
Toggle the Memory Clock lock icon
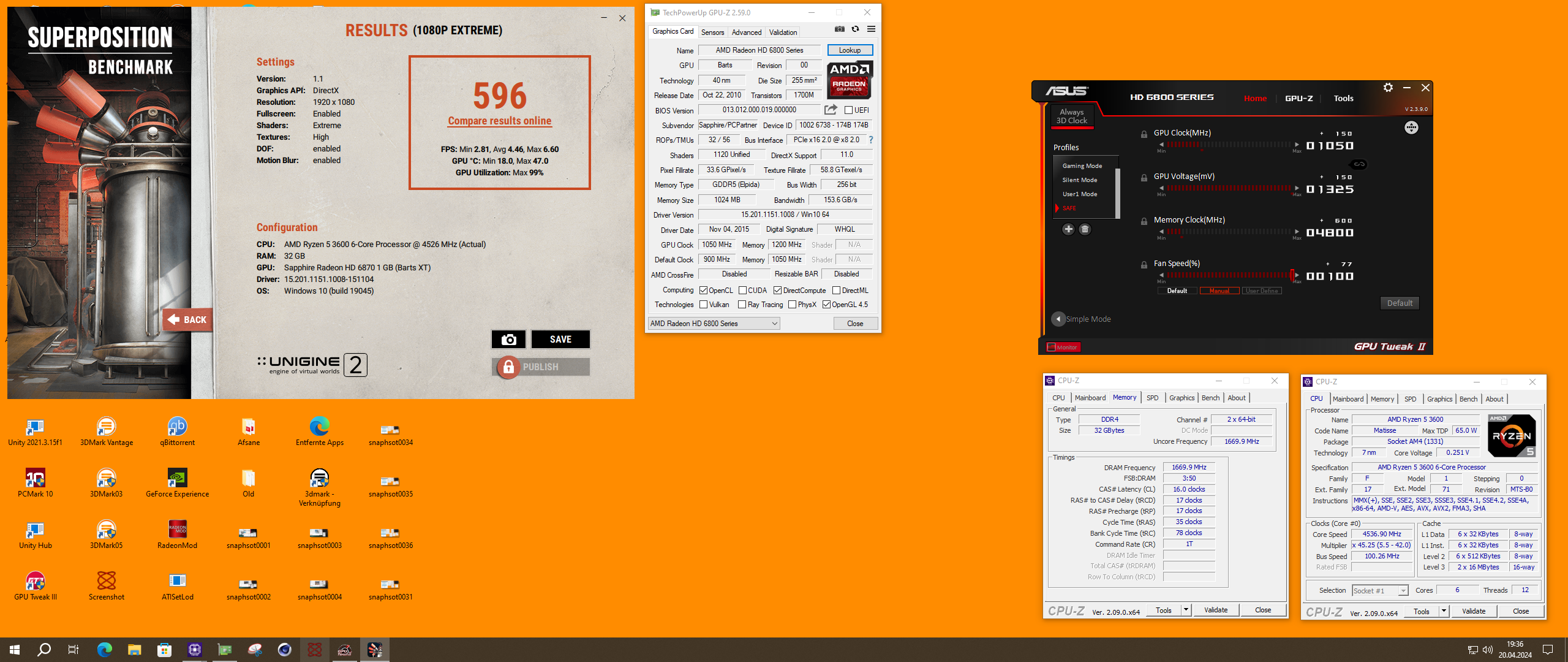1144,221
